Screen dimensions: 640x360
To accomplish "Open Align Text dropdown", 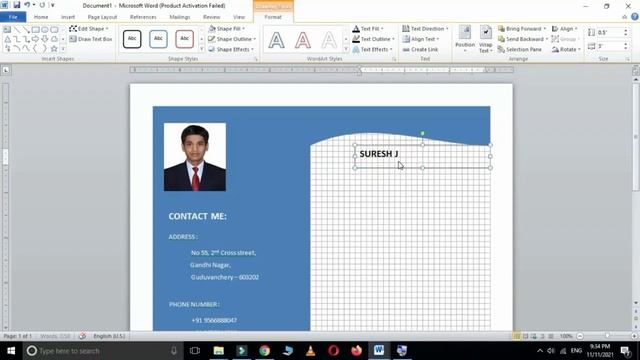I will click(x=420, y=39).
